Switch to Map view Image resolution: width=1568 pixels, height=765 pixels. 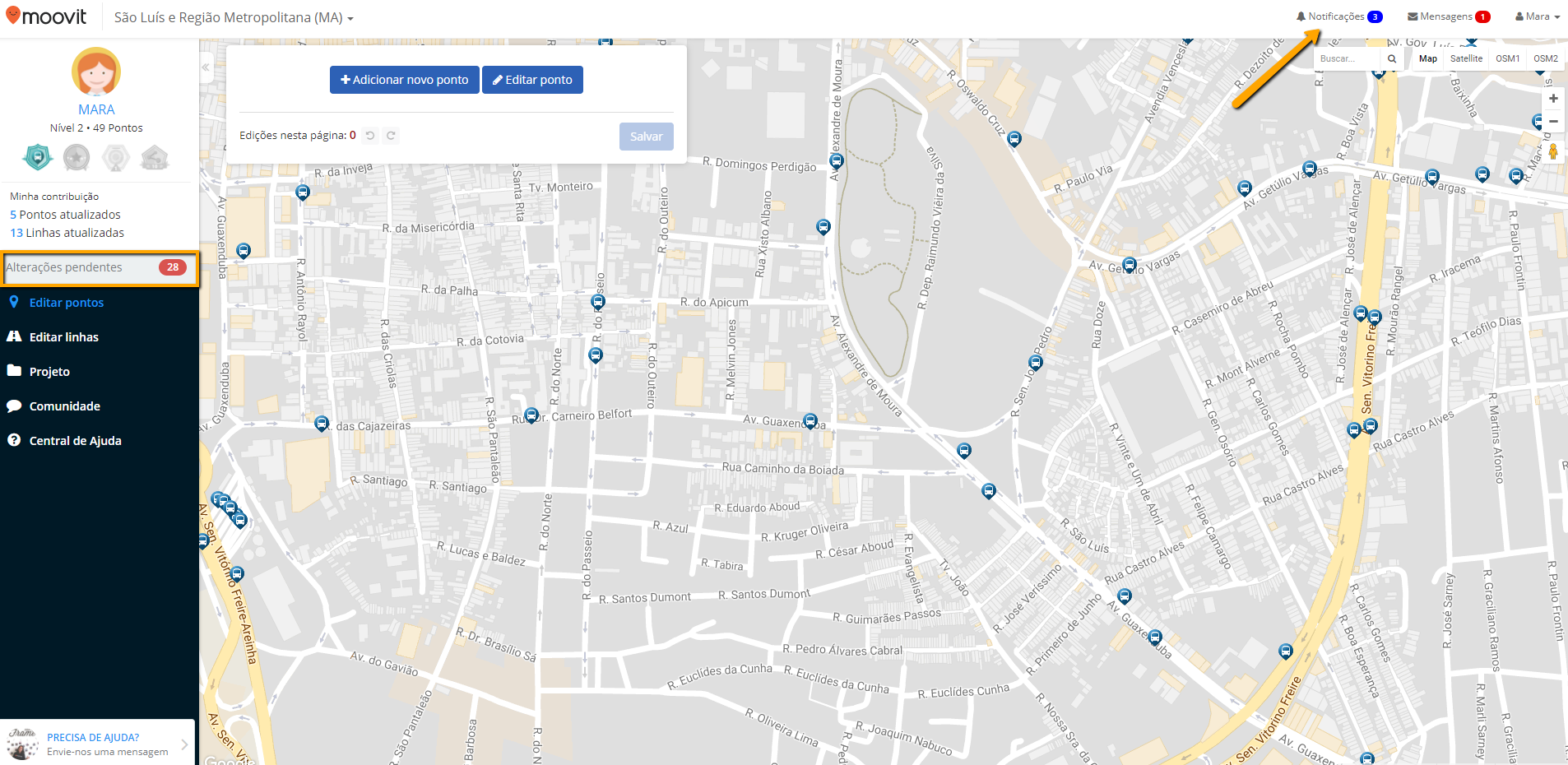click(x=1428, y=58)
